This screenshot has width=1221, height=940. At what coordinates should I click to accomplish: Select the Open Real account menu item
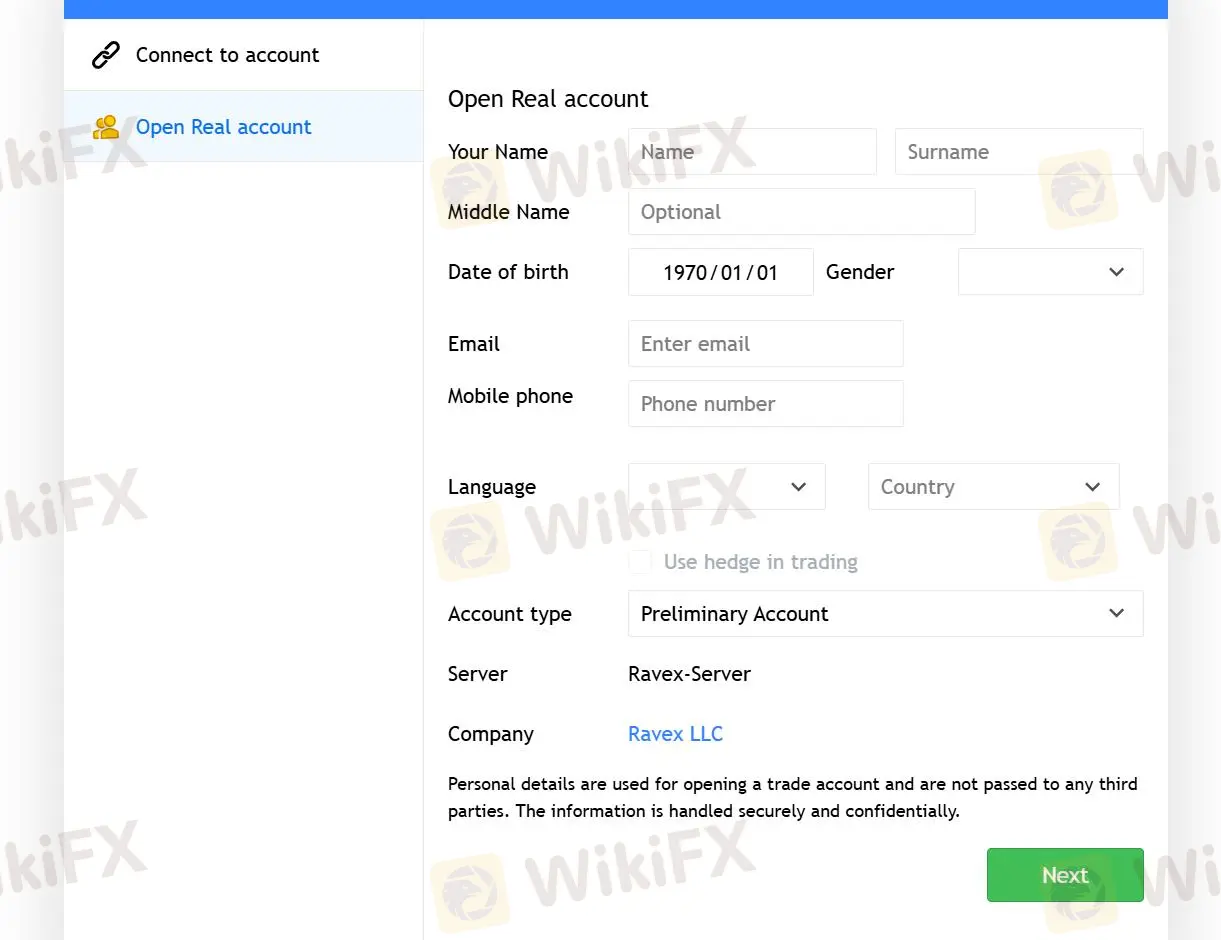point(243,127)
